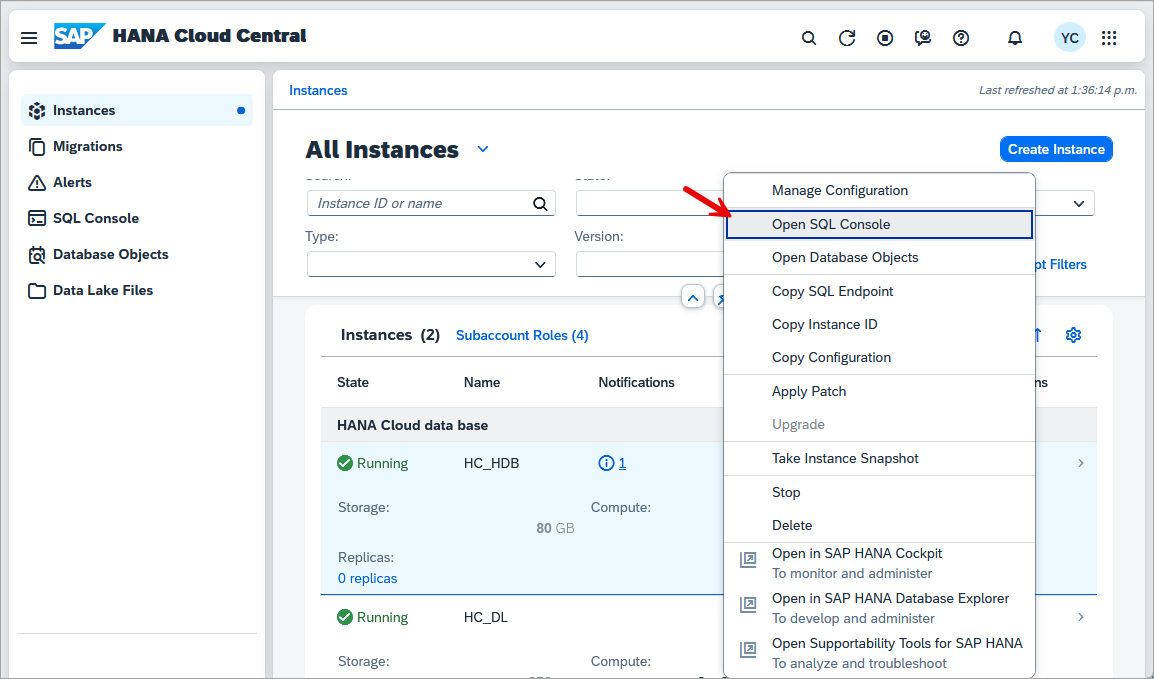Click the Create Instance button
The width and height of the screenshot is (1154, 679).
point(1056,149)
